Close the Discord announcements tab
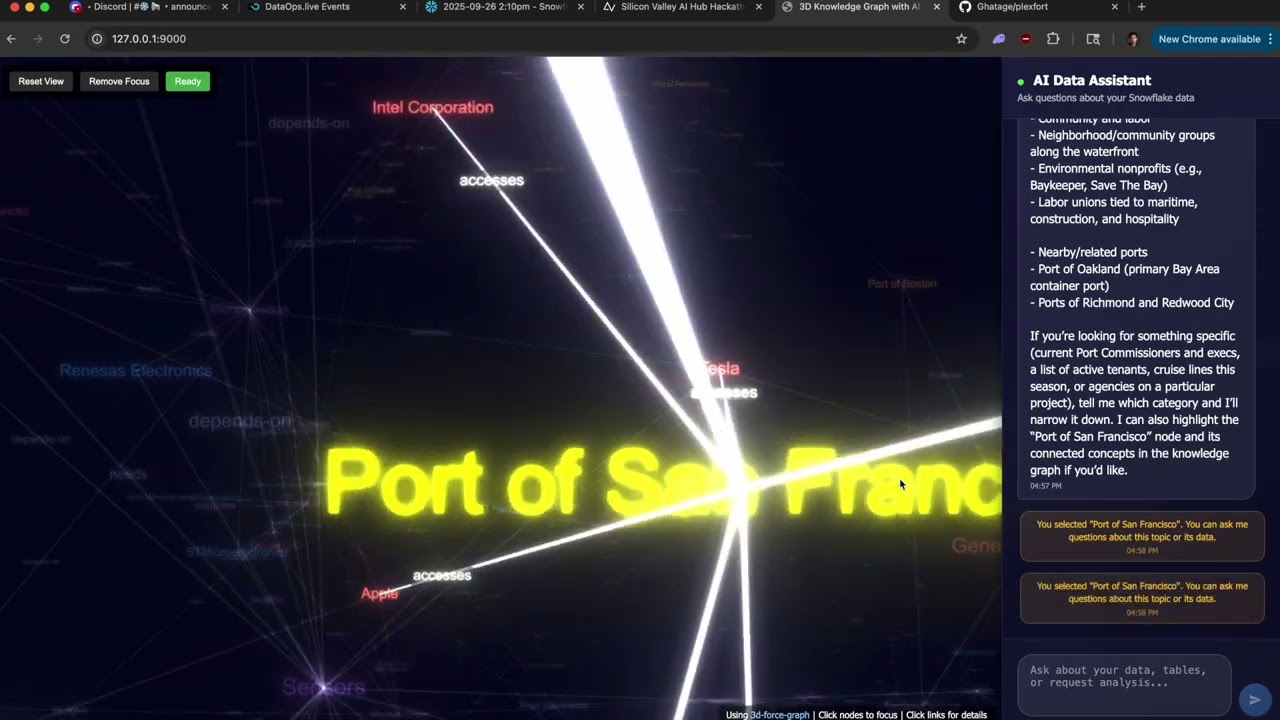The width and height of the screenshot is (1280, 720). tap(224, 7)
